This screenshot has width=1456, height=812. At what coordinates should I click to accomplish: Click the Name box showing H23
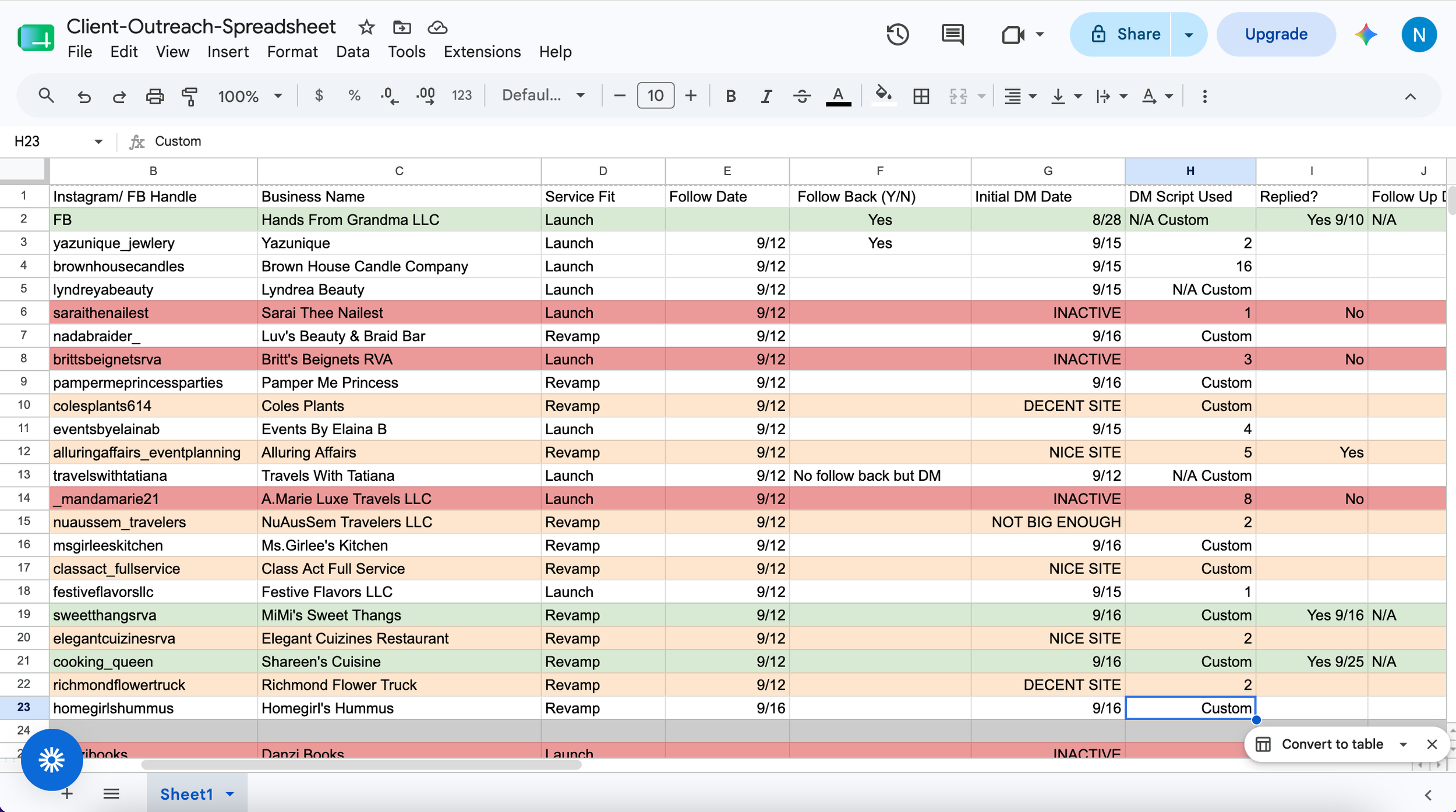tap(57, 141)
